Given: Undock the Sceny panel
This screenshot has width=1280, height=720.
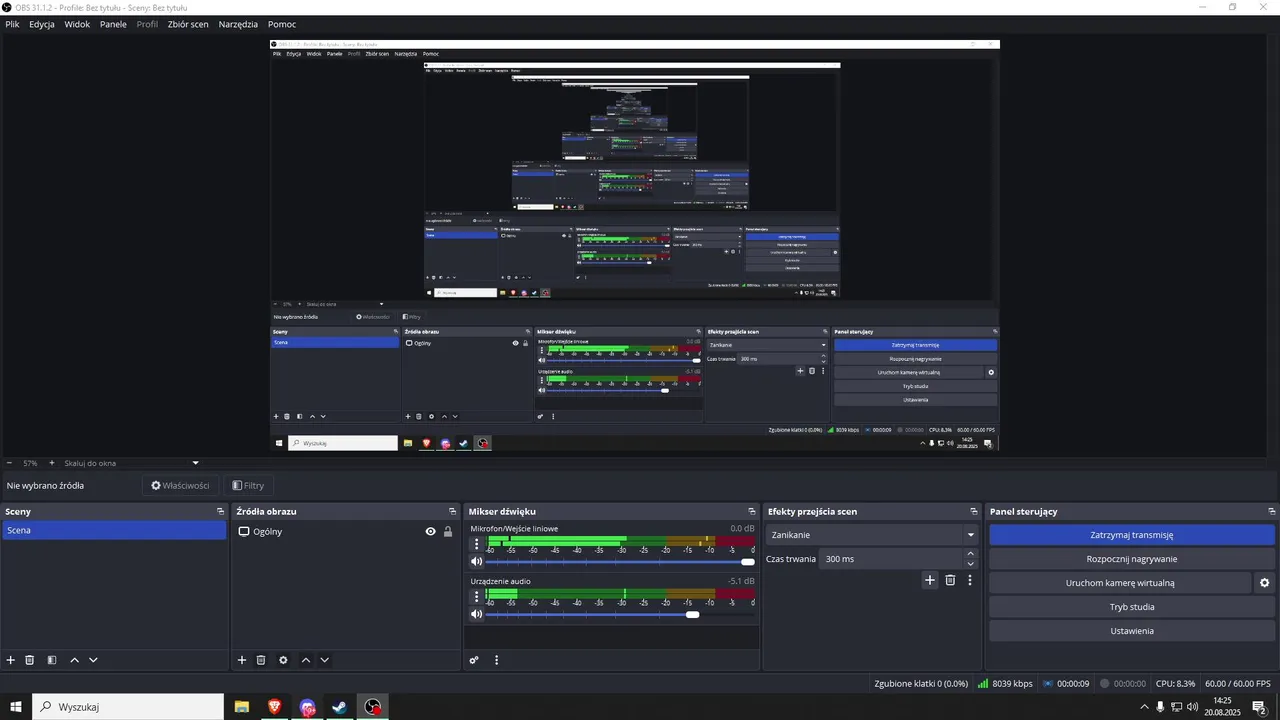Looking at the screenshot, I should pyautogui.click(x=220, y=511).
